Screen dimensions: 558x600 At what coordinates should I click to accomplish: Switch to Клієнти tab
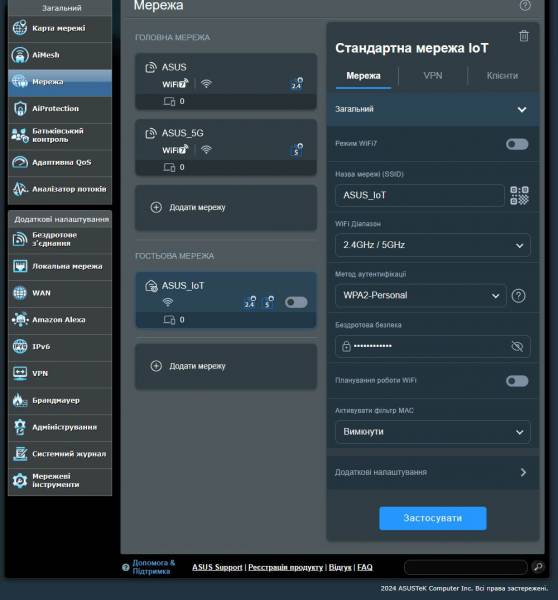502,76
